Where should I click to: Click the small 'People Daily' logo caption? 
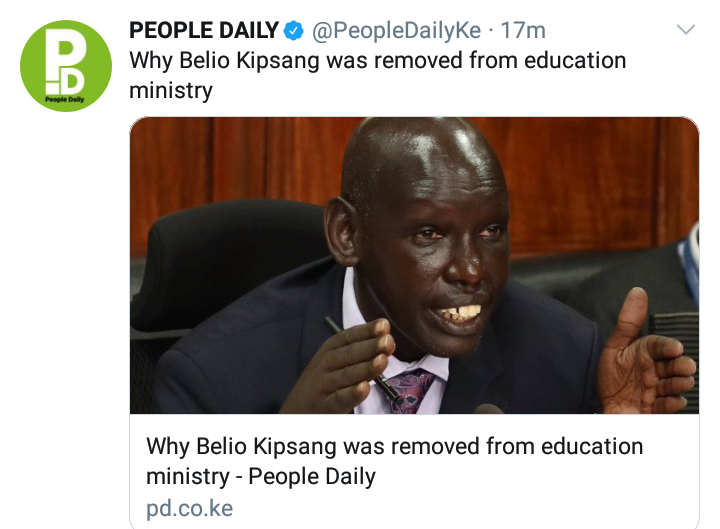[65, 99]
